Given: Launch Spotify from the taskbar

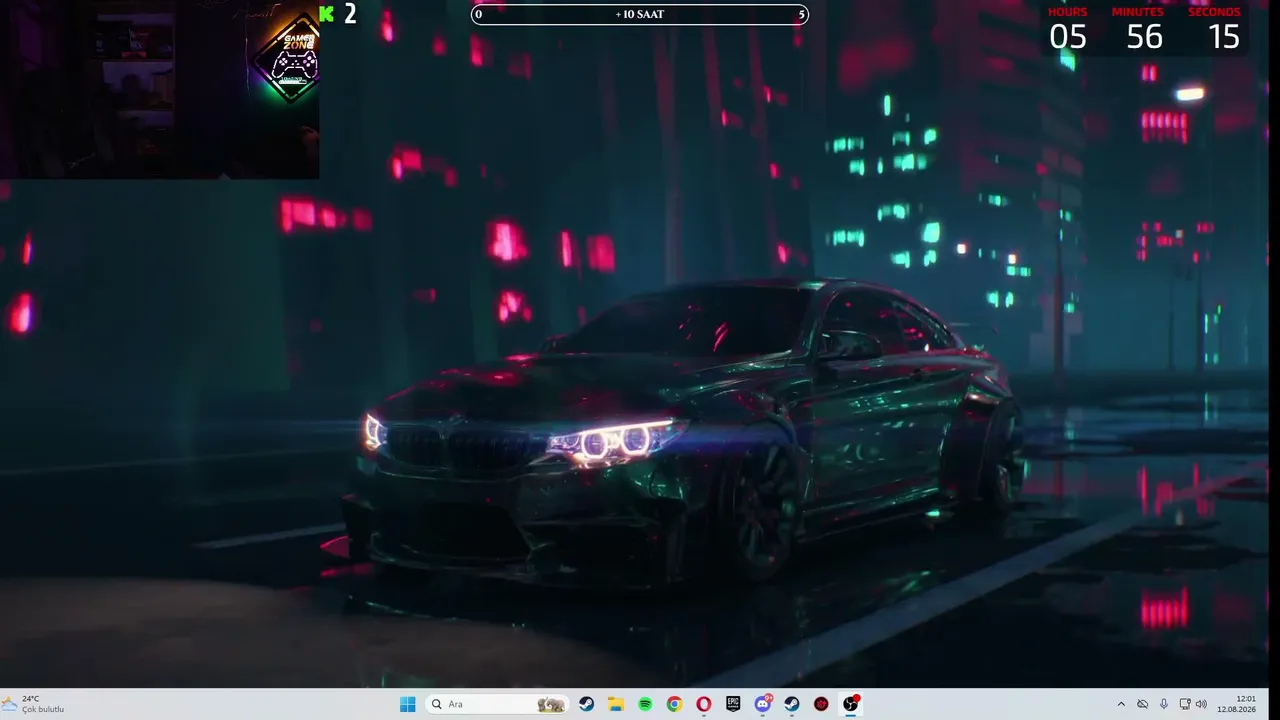Looking at the screenshot, I should click(646, 704).
